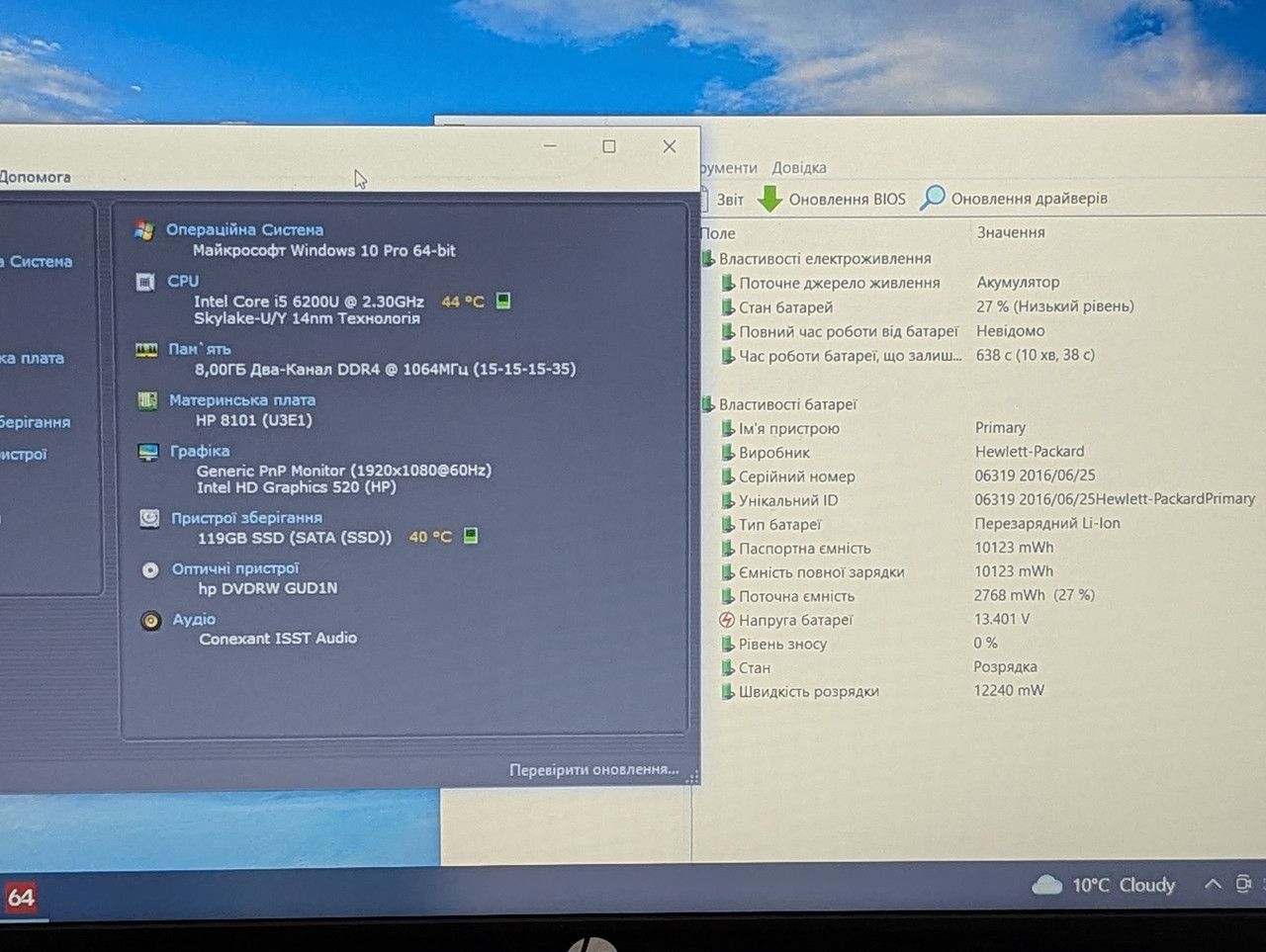This screenshot has width=1266, height=952.
Task: Click the icon beside Стан батарей
Action: tap(728, 307)
